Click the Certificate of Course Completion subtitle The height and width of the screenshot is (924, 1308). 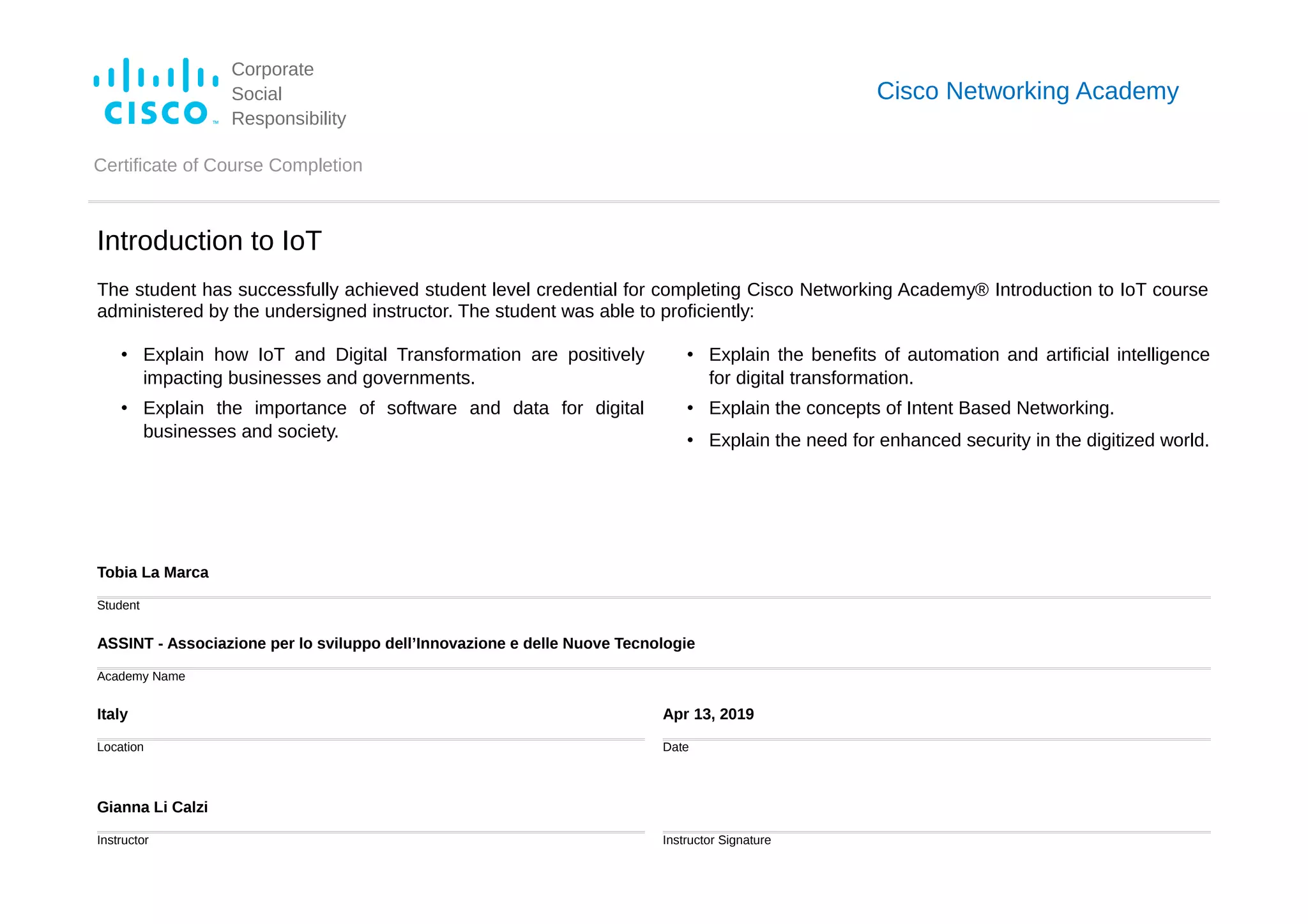coord(228,165)
